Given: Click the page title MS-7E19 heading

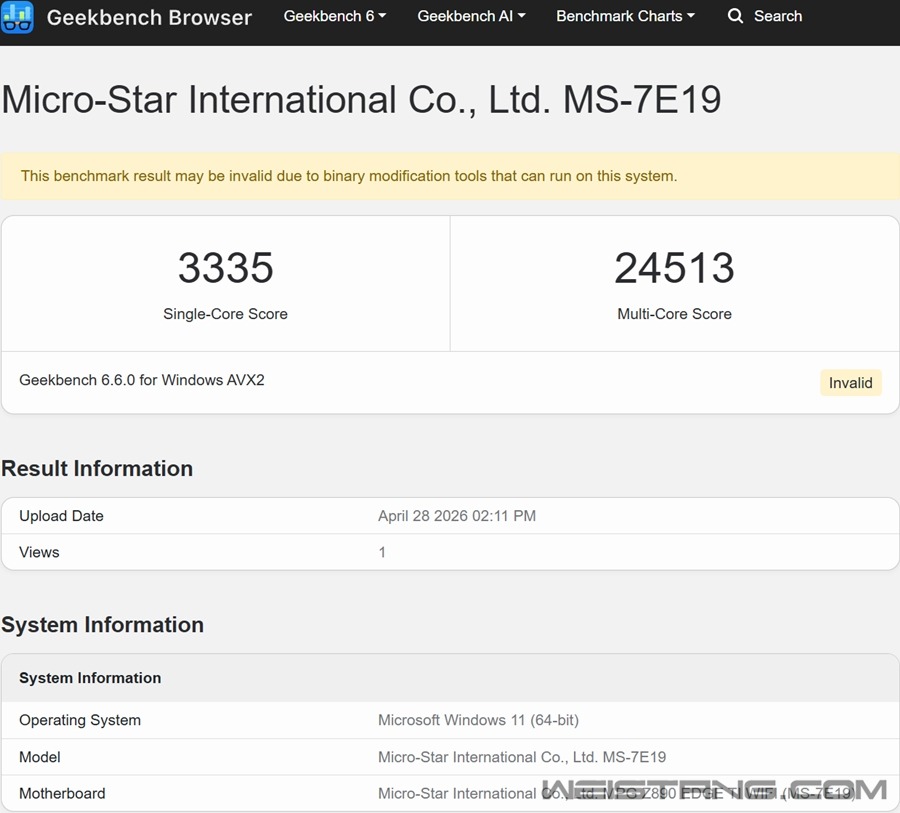Looking at the screenshot, I should (361, 100).
